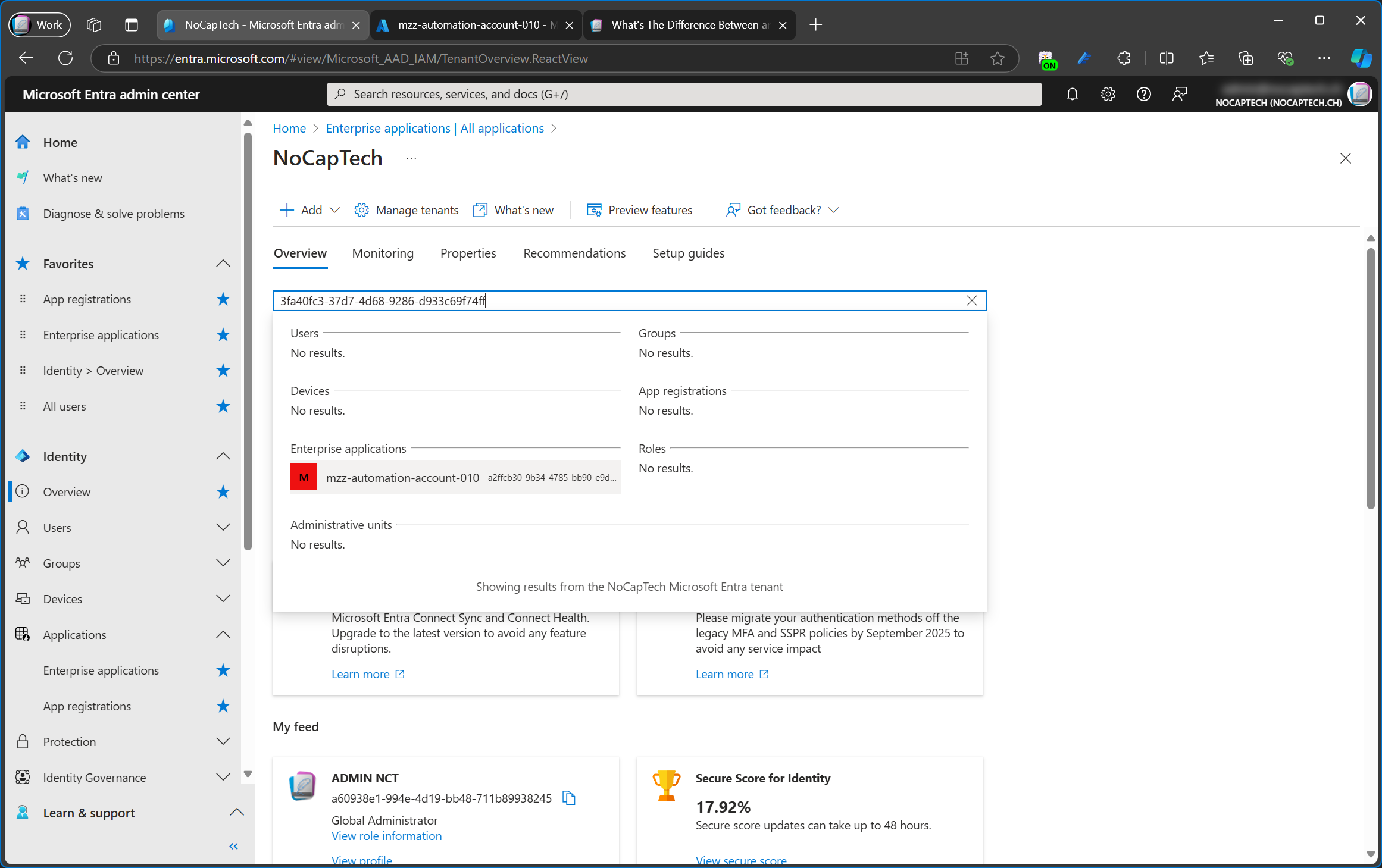Screen dimensions: 1382x868
Task: Click the Home icon in sidebar
Action: pyautogui.click(x=23, y=142)
